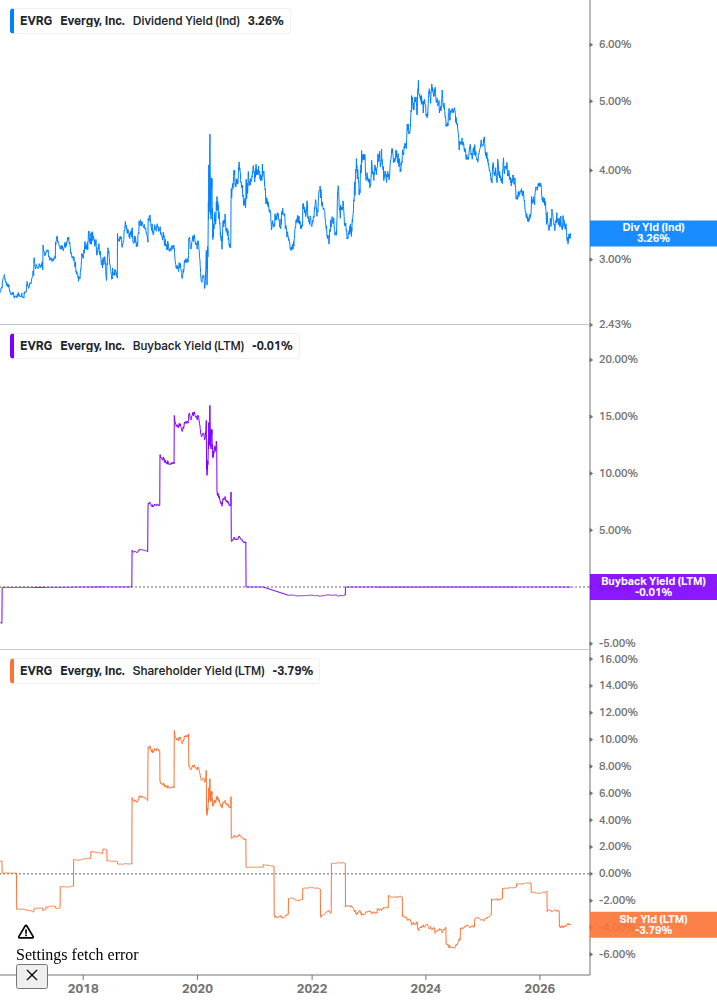
Task: Click the -3.79% value in Shareholder Yield legend
Action: pyautogui.click(x=293, y=671)
